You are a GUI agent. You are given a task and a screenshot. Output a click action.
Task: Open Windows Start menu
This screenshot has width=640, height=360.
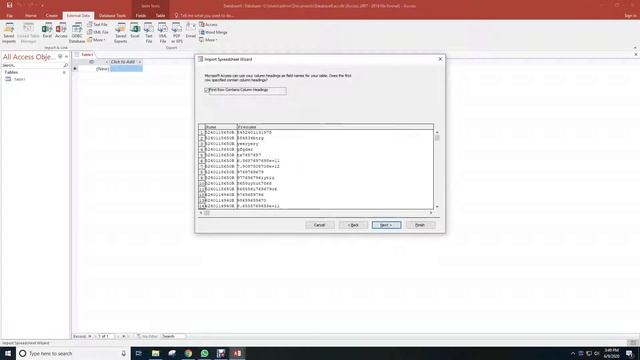(8, 353)
